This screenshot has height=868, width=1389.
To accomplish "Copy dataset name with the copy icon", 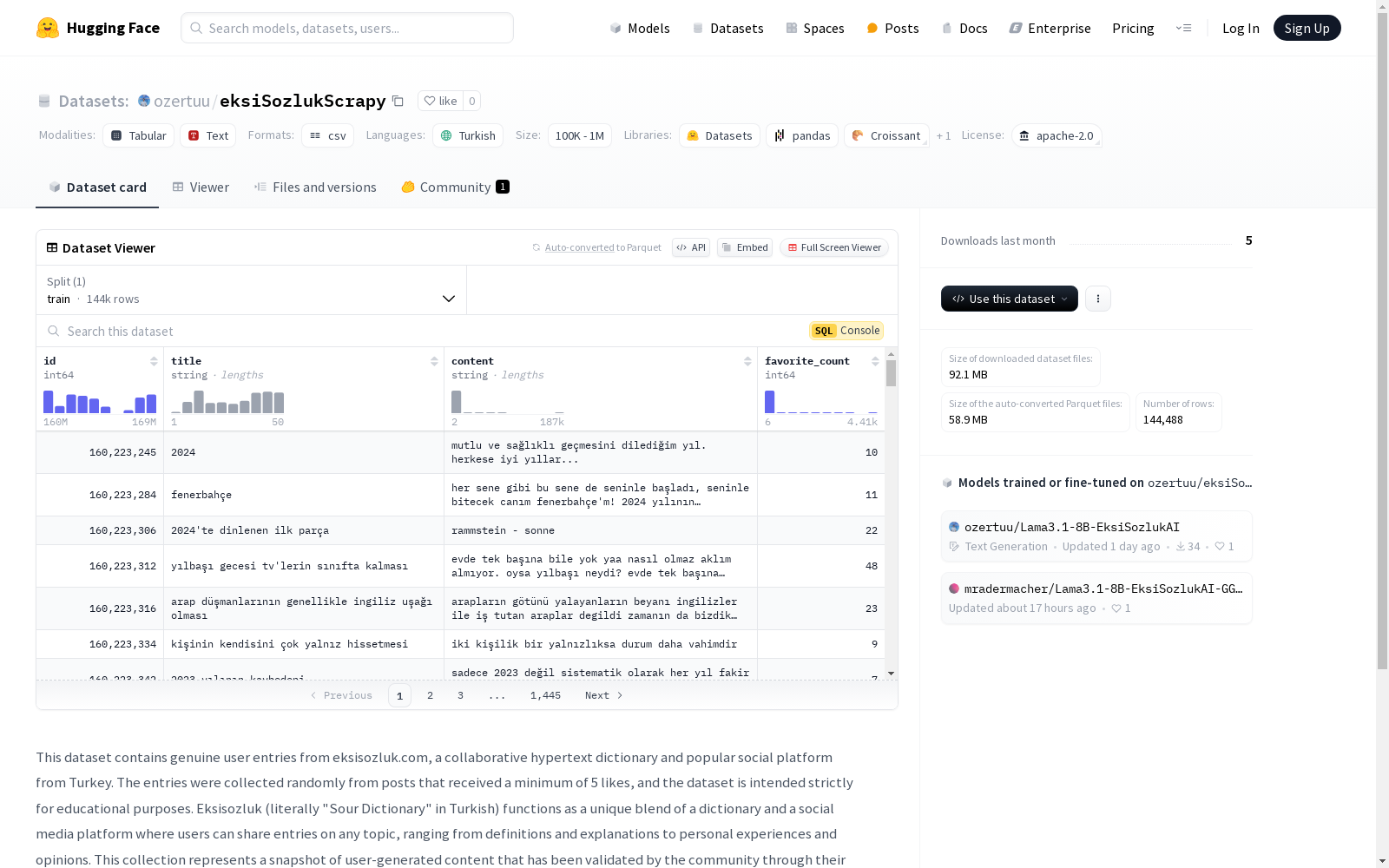I will tap(398, 101).
